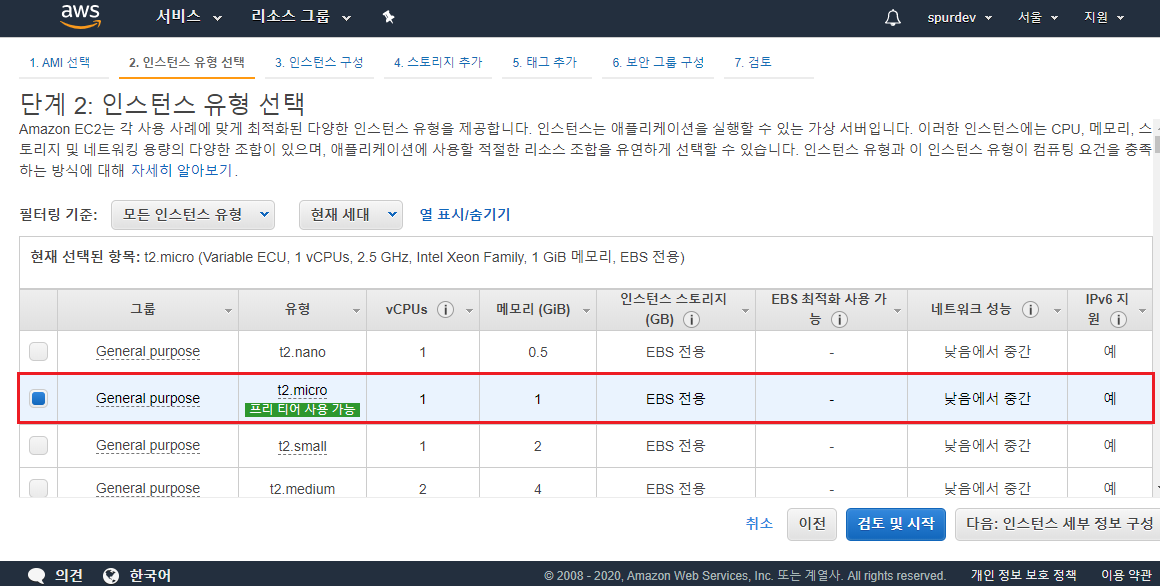Click the t2.nano type cell
1160x586 pixels.
[x=302, y=352]
